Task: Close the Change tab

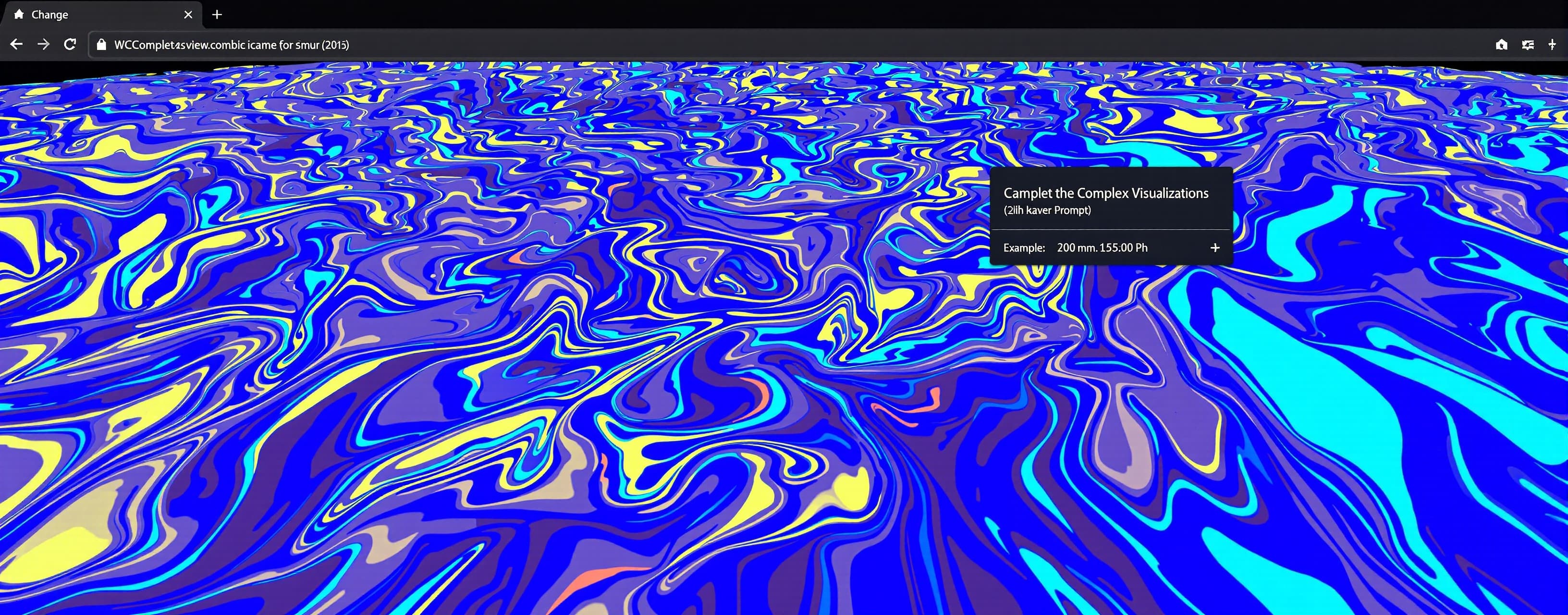Action: [188, 14]
